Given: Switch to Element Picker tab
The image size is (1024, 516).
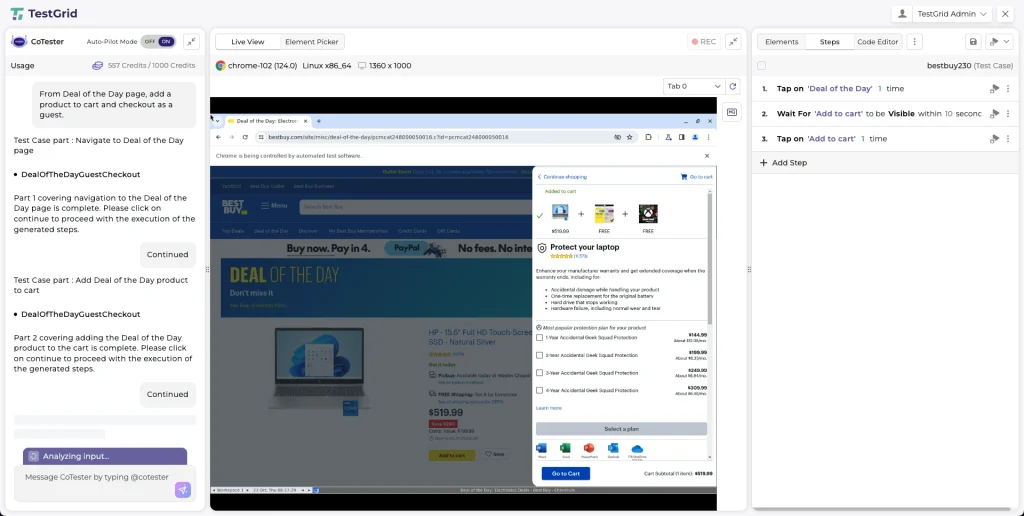Looking at the screenshot, I should click(x=312, y=42).
